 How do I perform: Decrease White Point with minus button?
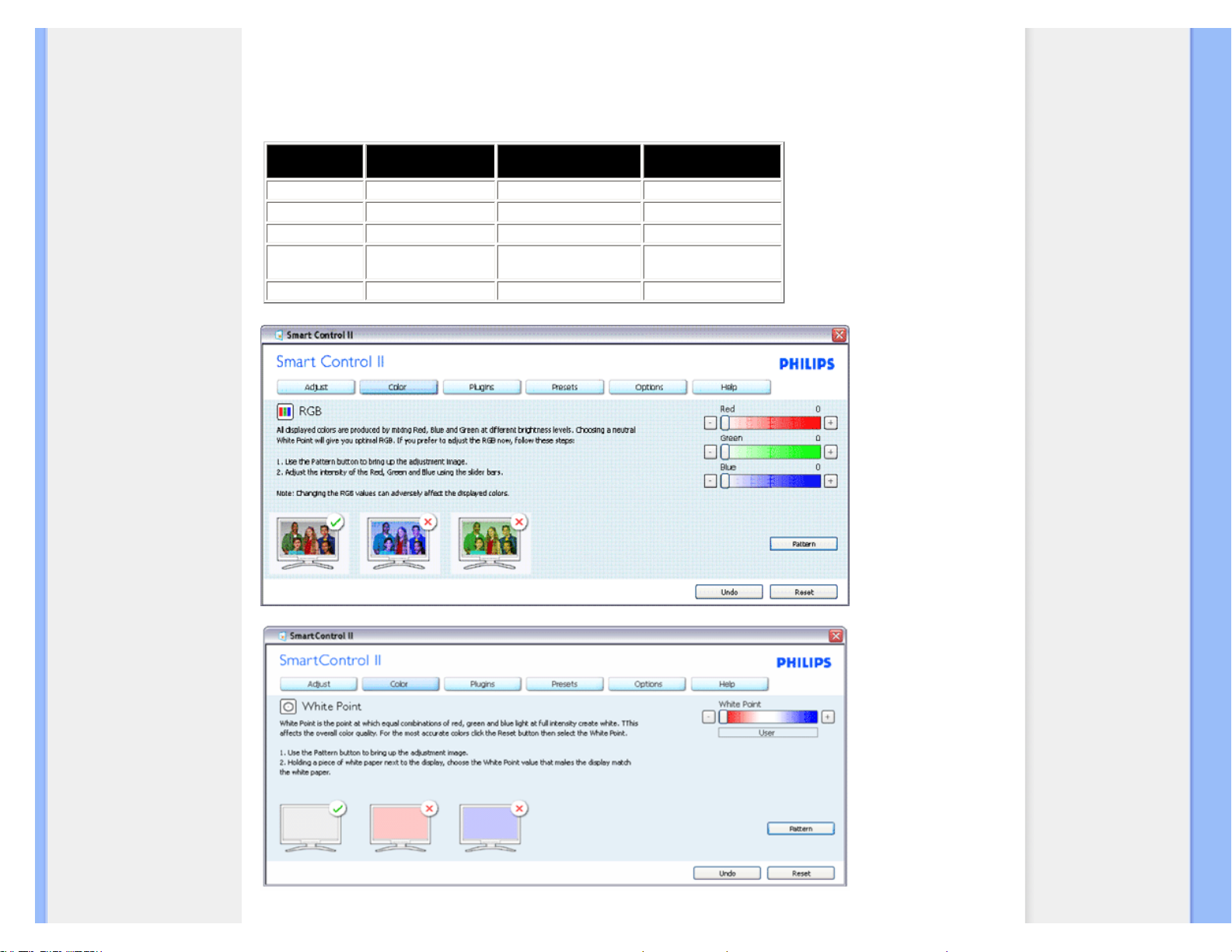click(708, 717)
